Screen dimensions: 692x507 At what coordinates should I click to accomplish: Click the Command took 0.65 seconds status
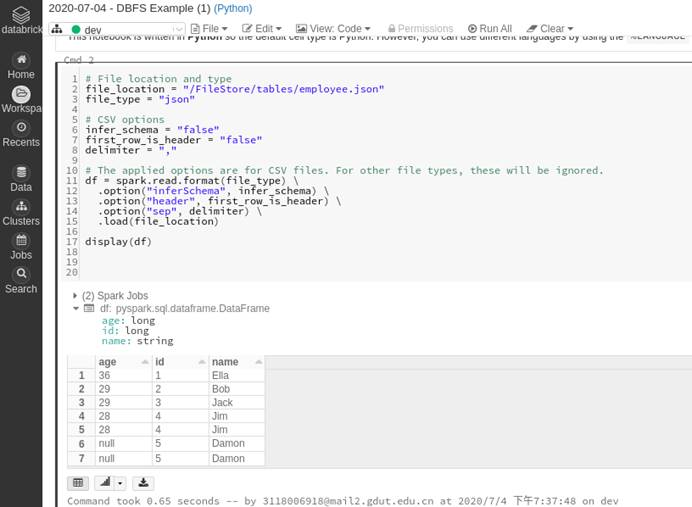pyautogui.click(x=342, y=501)
